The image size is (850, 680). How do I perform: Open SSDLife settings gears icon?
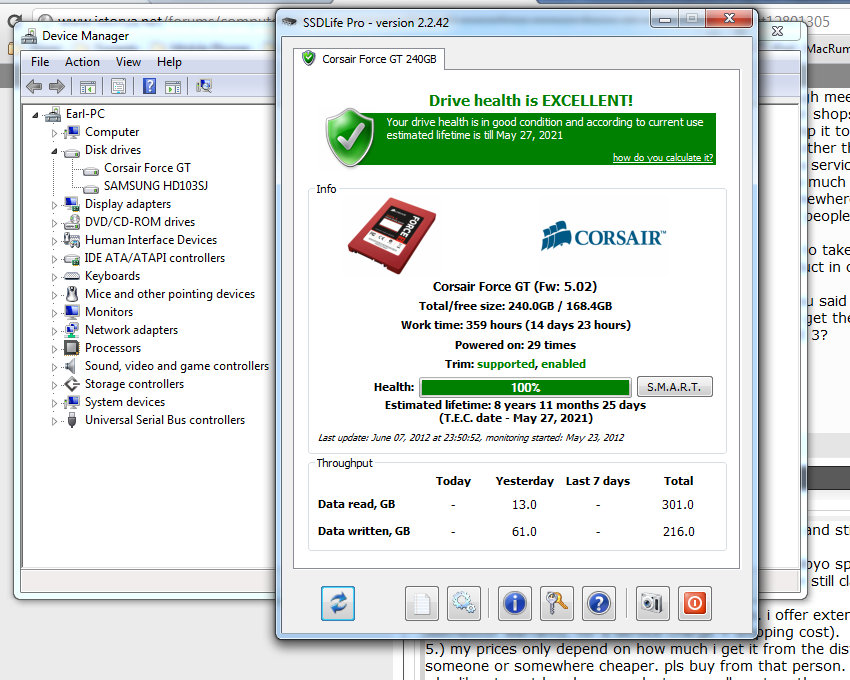(x=464, y=603)
